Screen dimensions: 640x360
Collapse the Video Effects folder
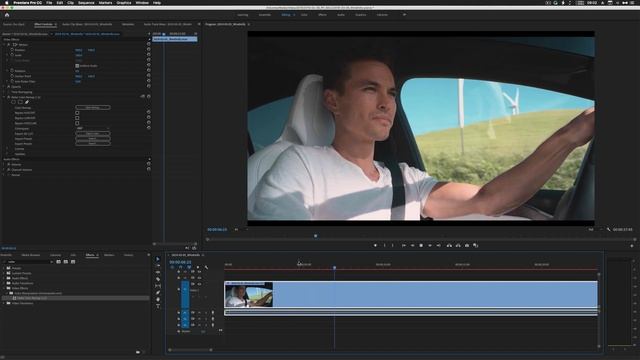(x=4, y=288)
